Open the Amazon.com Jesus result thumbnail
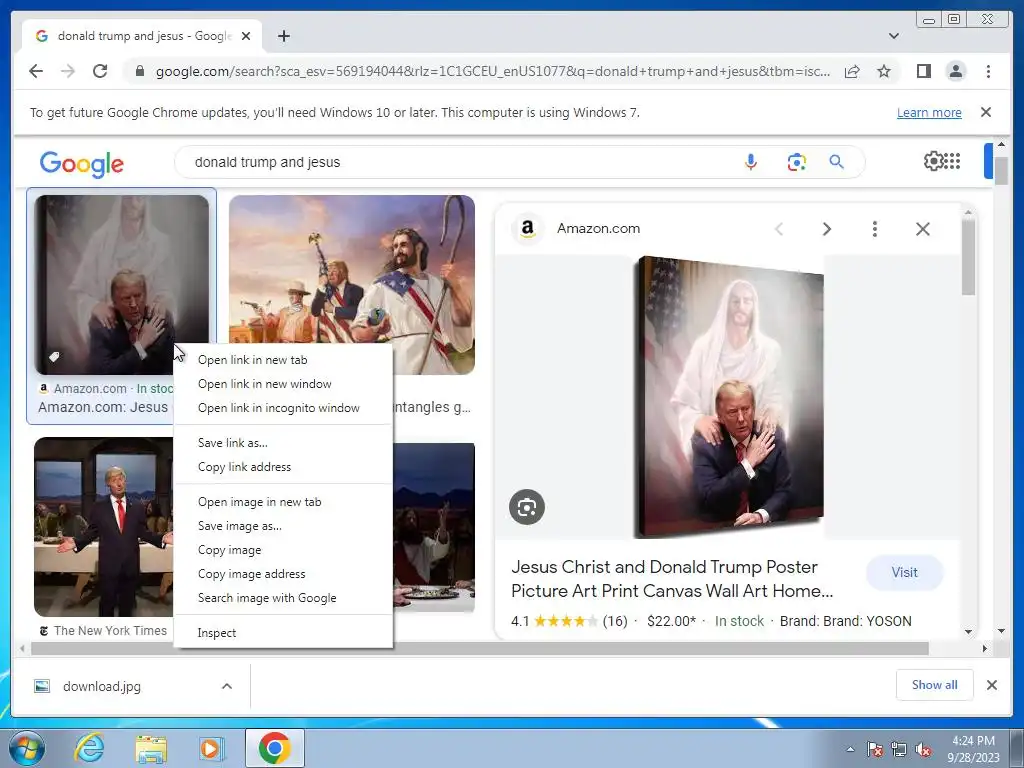This screenshot has width=1024, height=768. (x=121, y=285)
